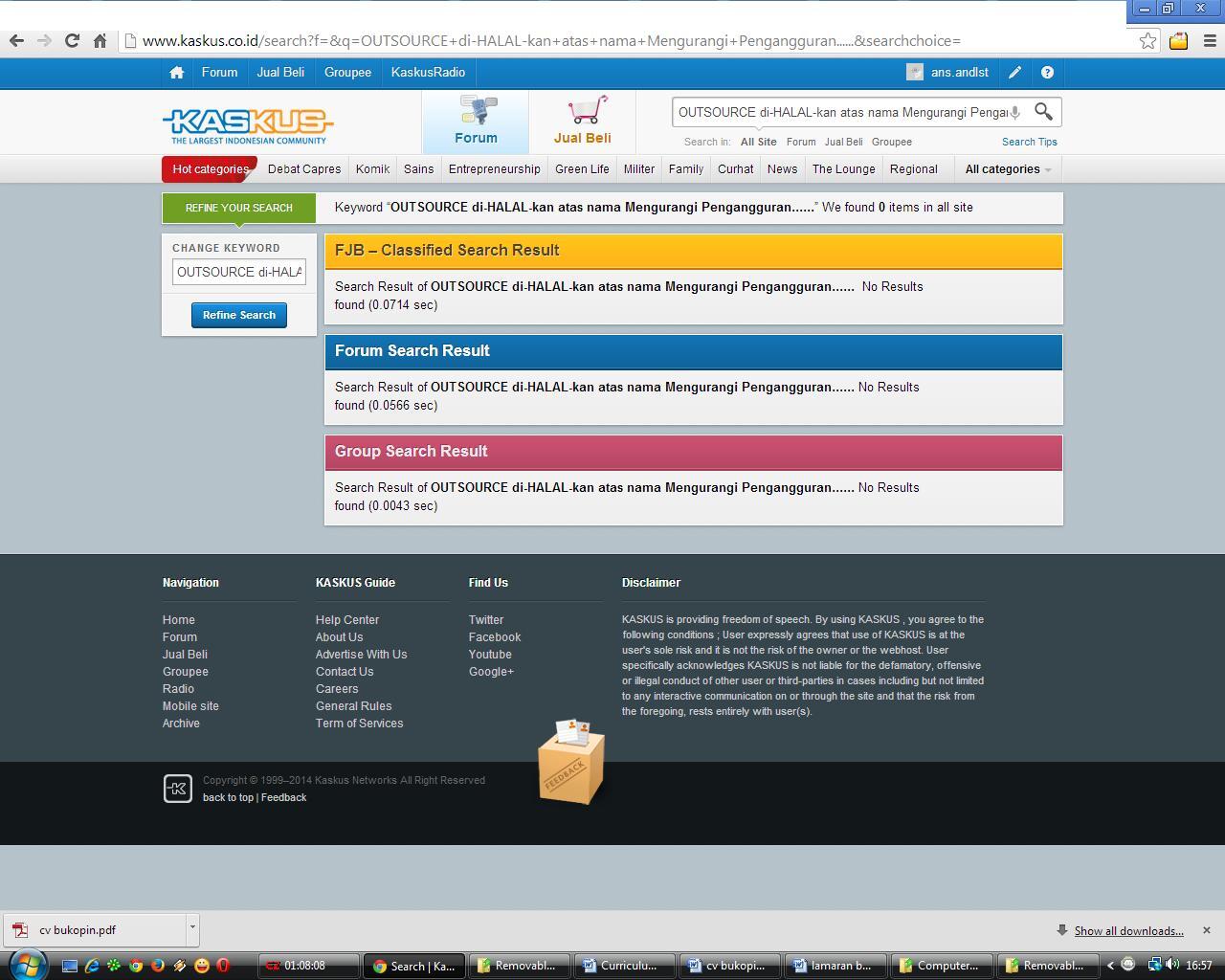
Task: Open the cv bukopin.pdf downloaded file
Action: pyautogui.click(x=94, y=929)
